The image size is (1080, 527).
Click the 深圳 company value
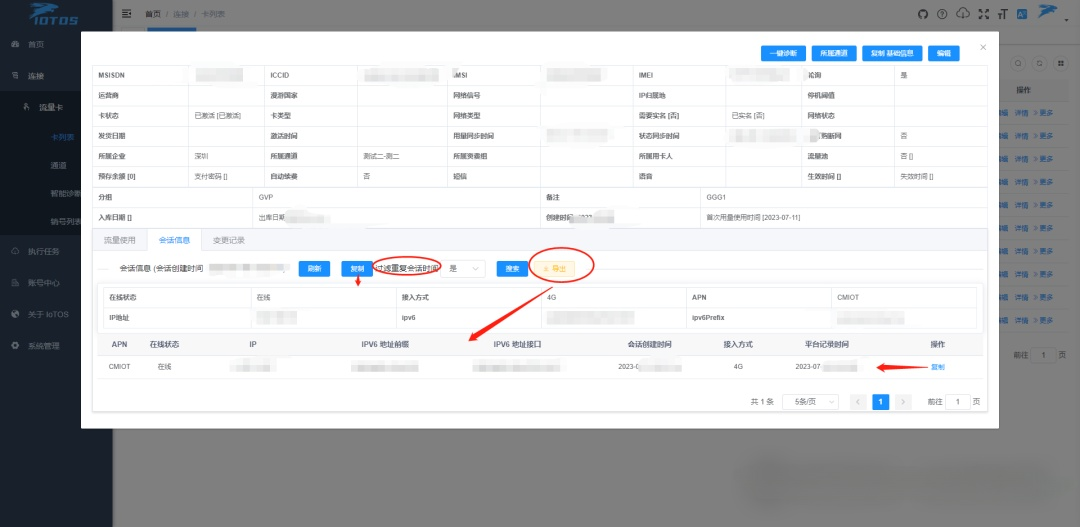click(202, 156)
